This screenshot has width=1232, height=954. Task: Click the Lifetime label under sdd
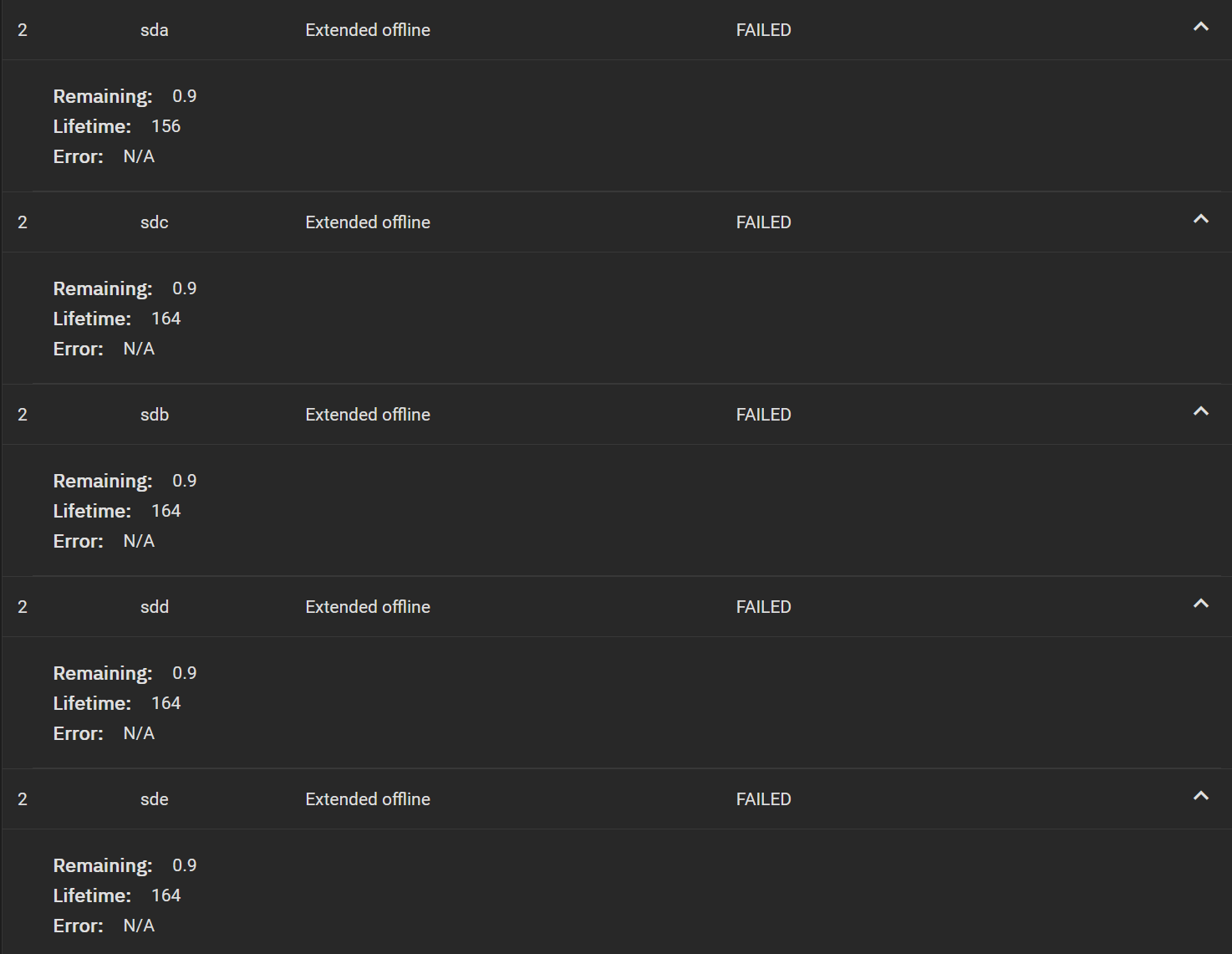pos(92,703)
